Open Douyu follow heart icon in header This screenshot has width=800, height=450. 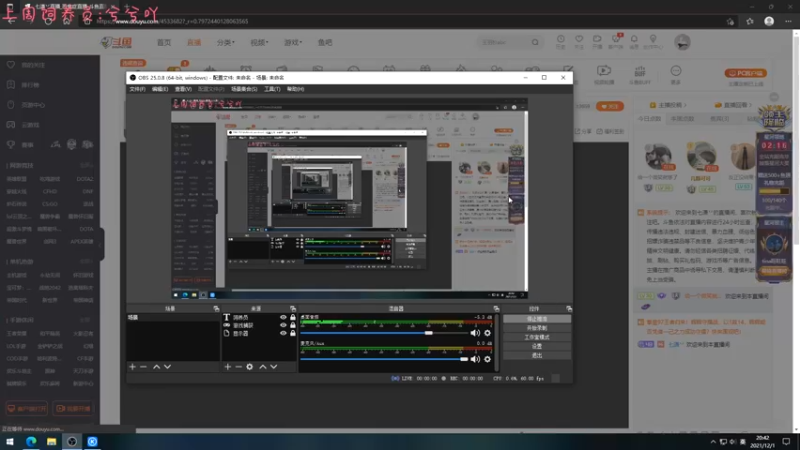pyautogui.click(x=579, y=41)
